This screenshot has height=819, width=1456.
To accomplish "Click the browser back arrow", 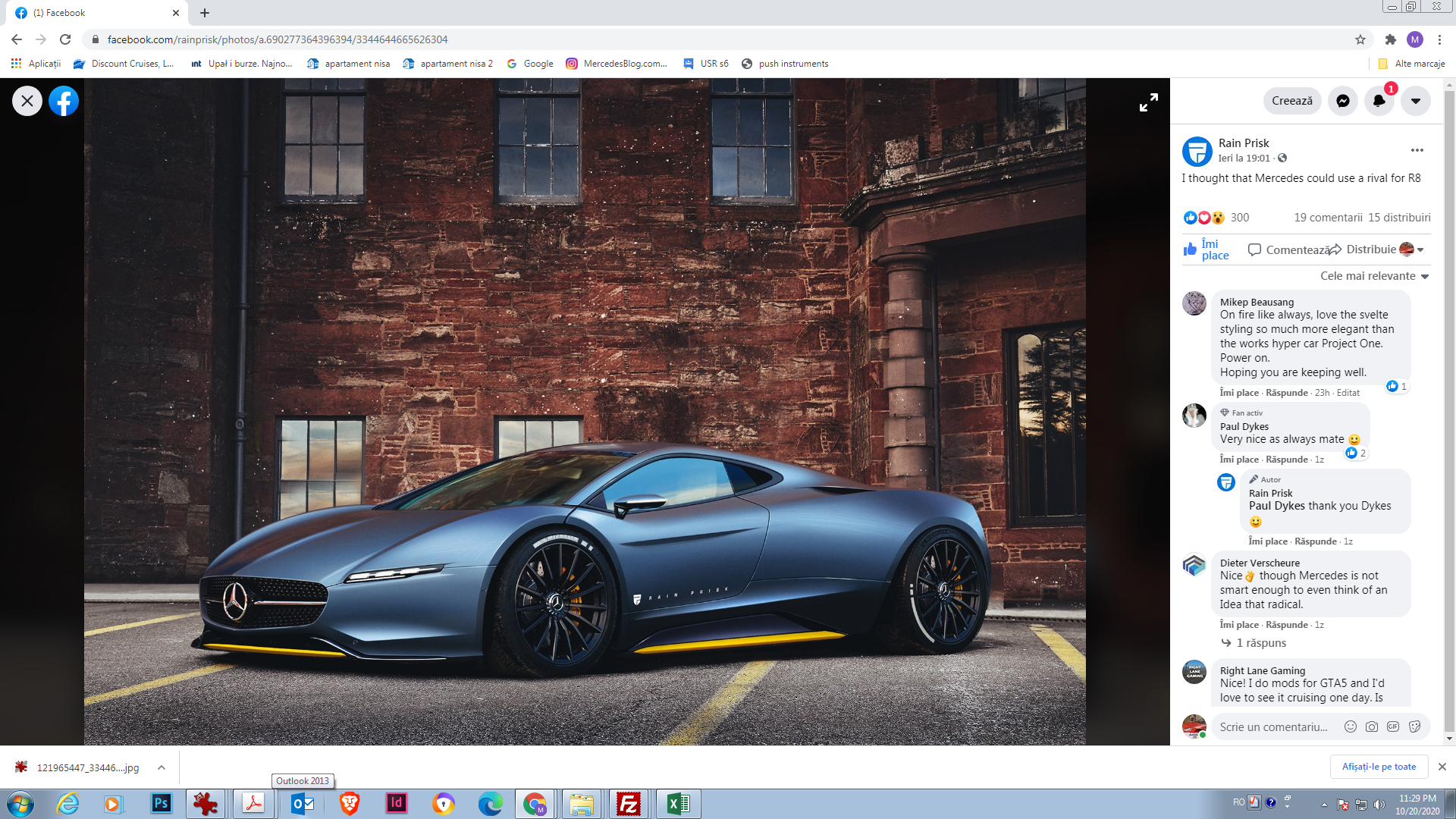I will [x=17, y=39].
